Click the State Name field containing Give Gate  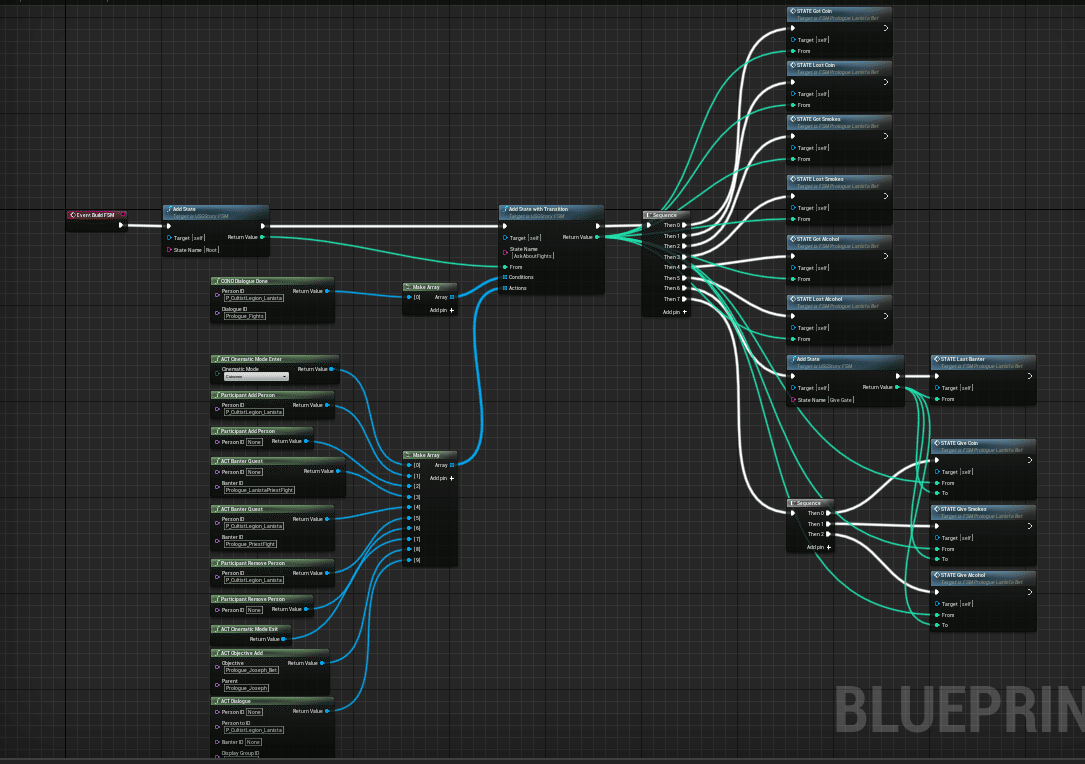tap(841, 400)
